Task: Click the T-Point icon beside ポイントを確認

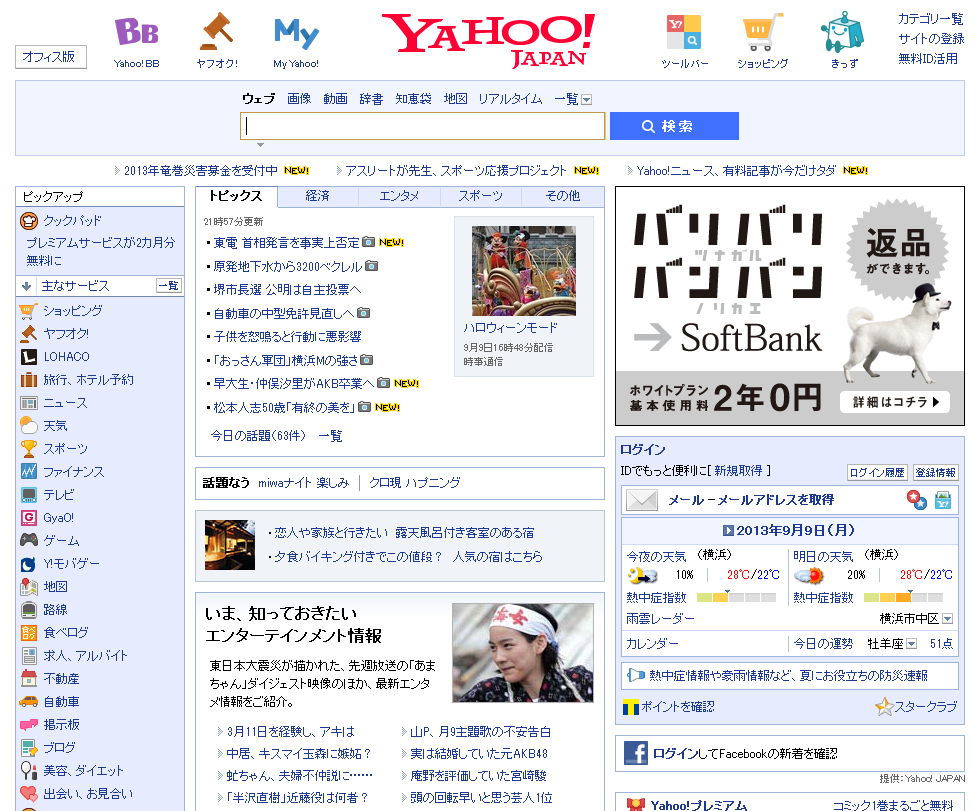Action: 631,707
